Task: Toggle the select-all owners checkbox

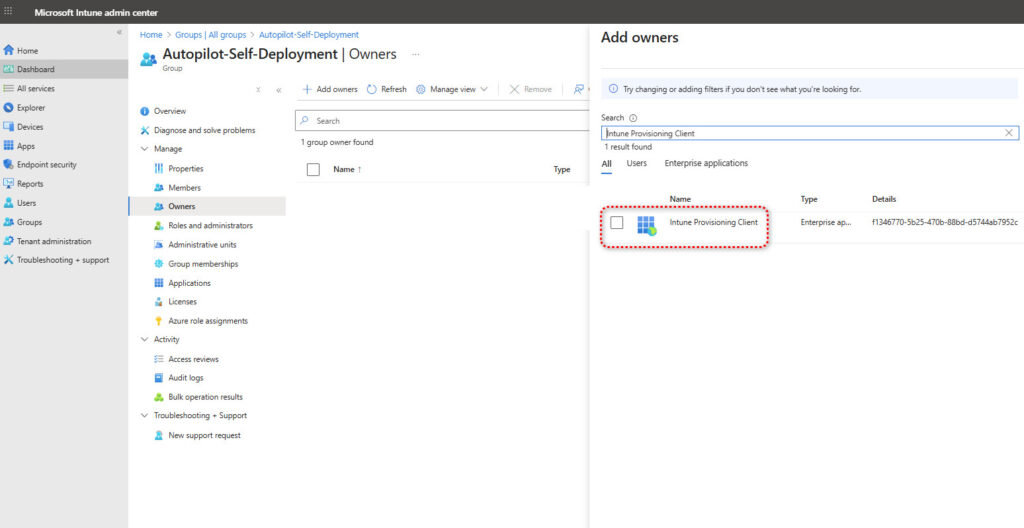Action: click(313, 170)
